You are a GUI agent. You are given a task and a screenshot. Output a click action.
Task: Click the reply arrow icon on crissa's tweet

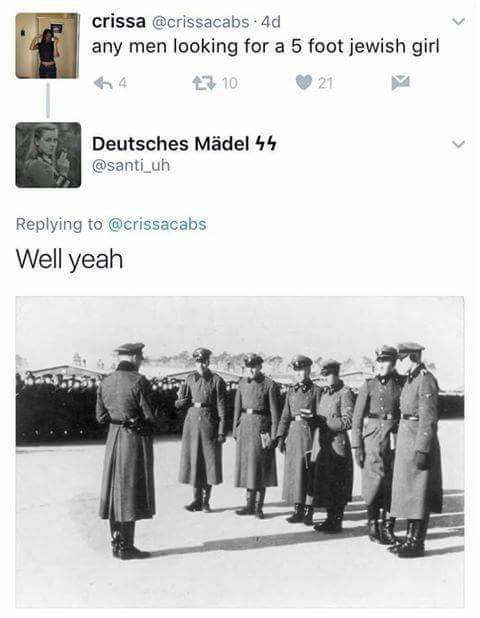102,83
